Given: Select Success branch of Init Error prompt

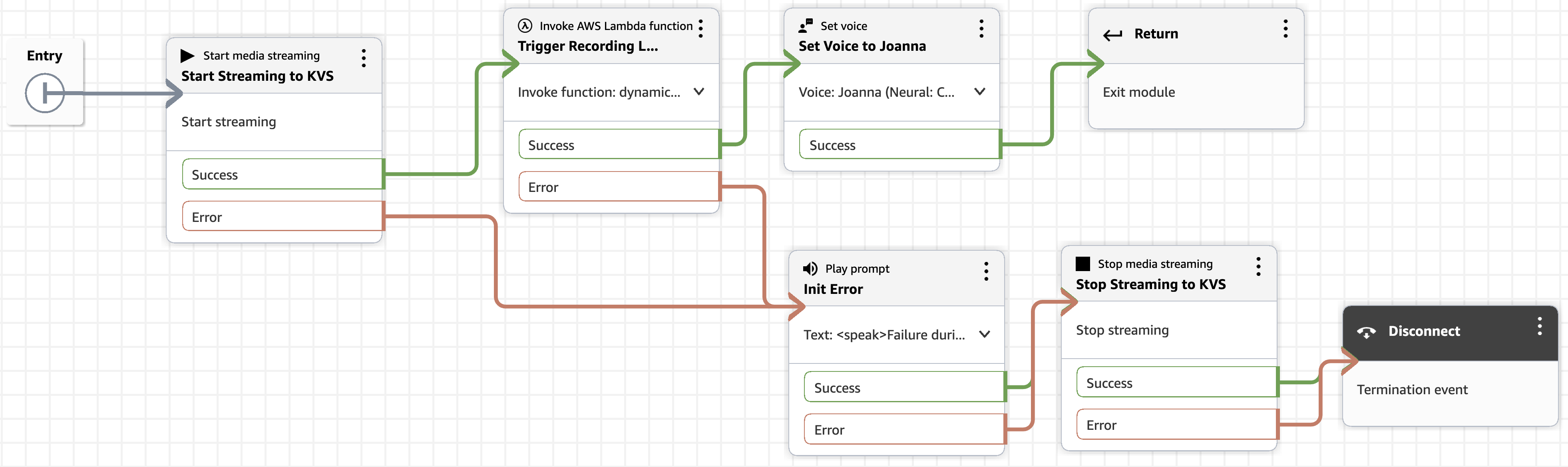Looking at the screenshot, I should pyautogui.click(x=904, y=387).
